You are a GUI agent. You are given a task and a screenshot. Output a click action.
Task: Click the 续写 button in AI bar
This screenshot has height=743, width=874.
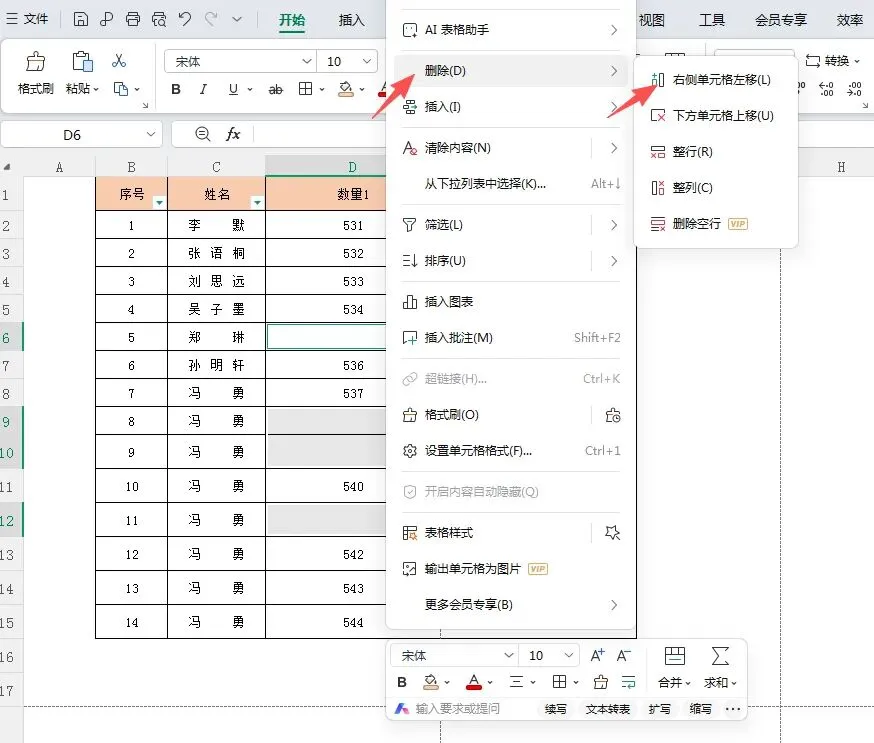pos(556,709)
